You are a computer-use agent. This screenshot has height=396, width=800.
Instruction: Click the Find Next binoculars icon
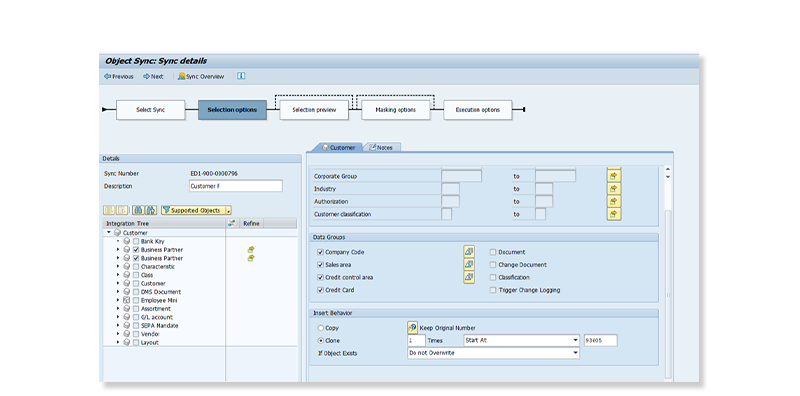coord(151,210)
